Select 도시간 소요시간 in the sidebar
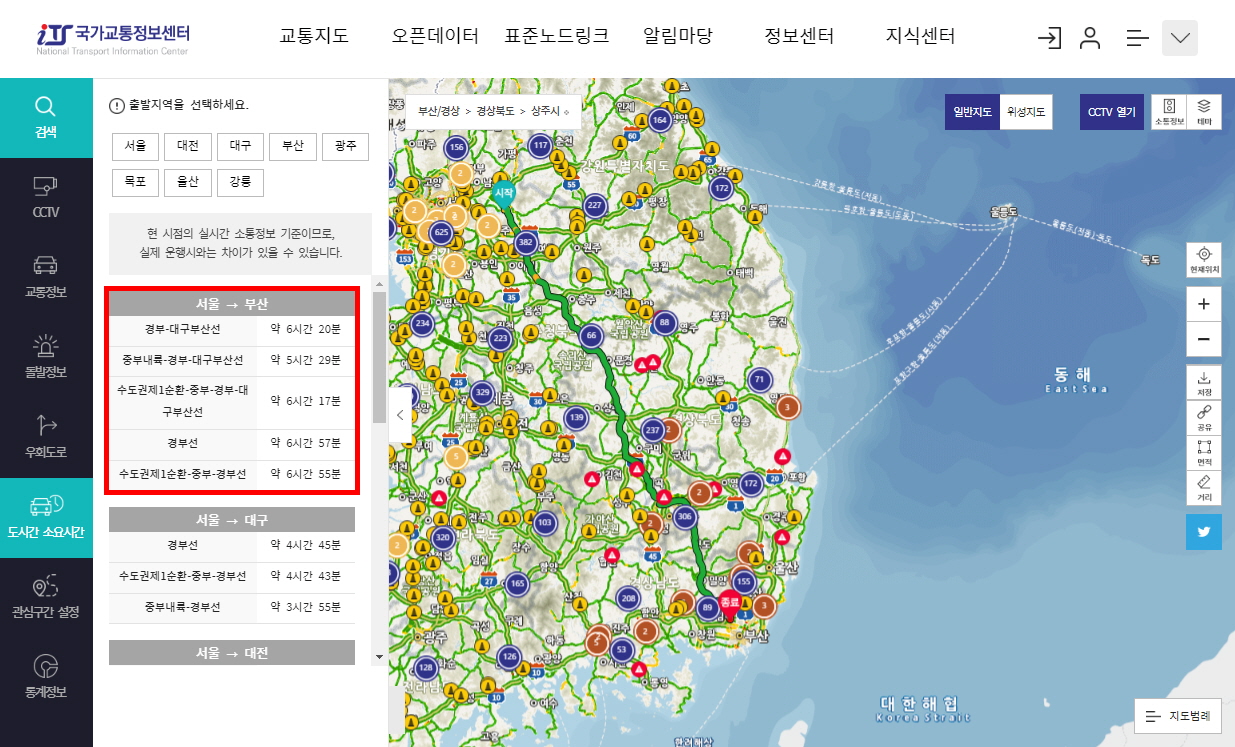Viewport: 1235px width, 747px height. (x=46, y=518)
